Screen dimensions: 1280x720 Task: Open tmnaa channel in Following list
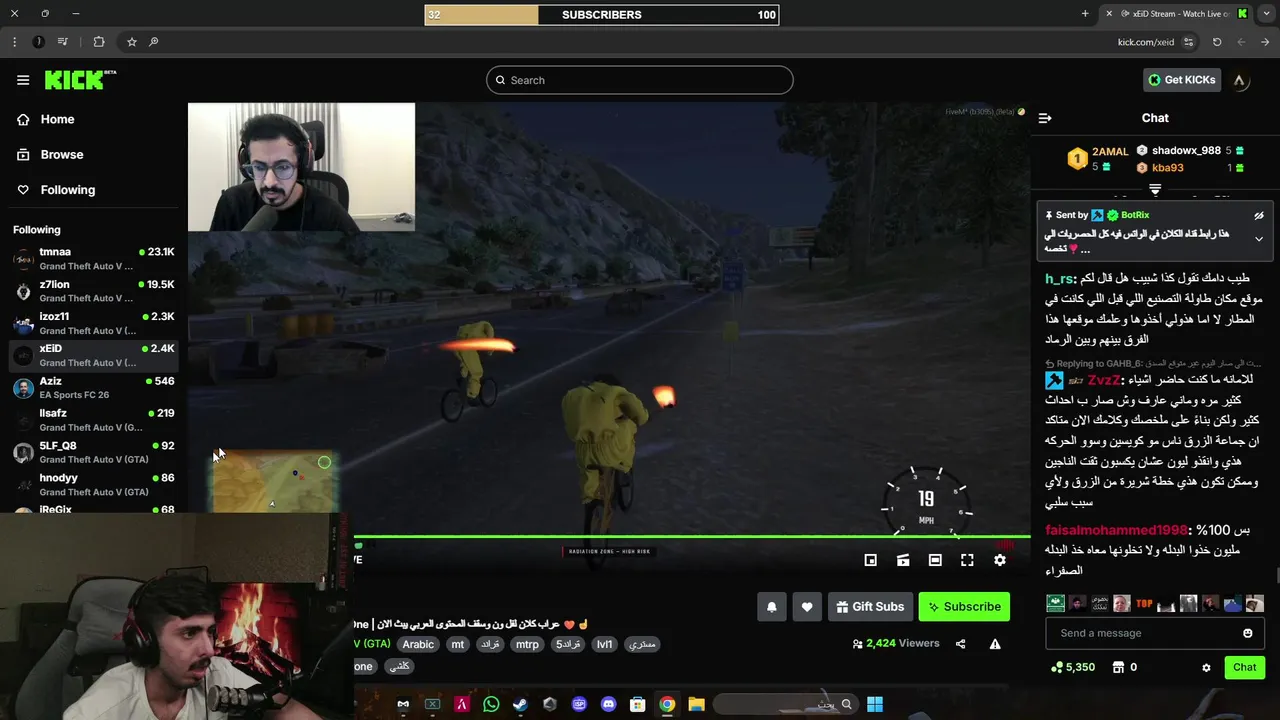coord(94,259)
